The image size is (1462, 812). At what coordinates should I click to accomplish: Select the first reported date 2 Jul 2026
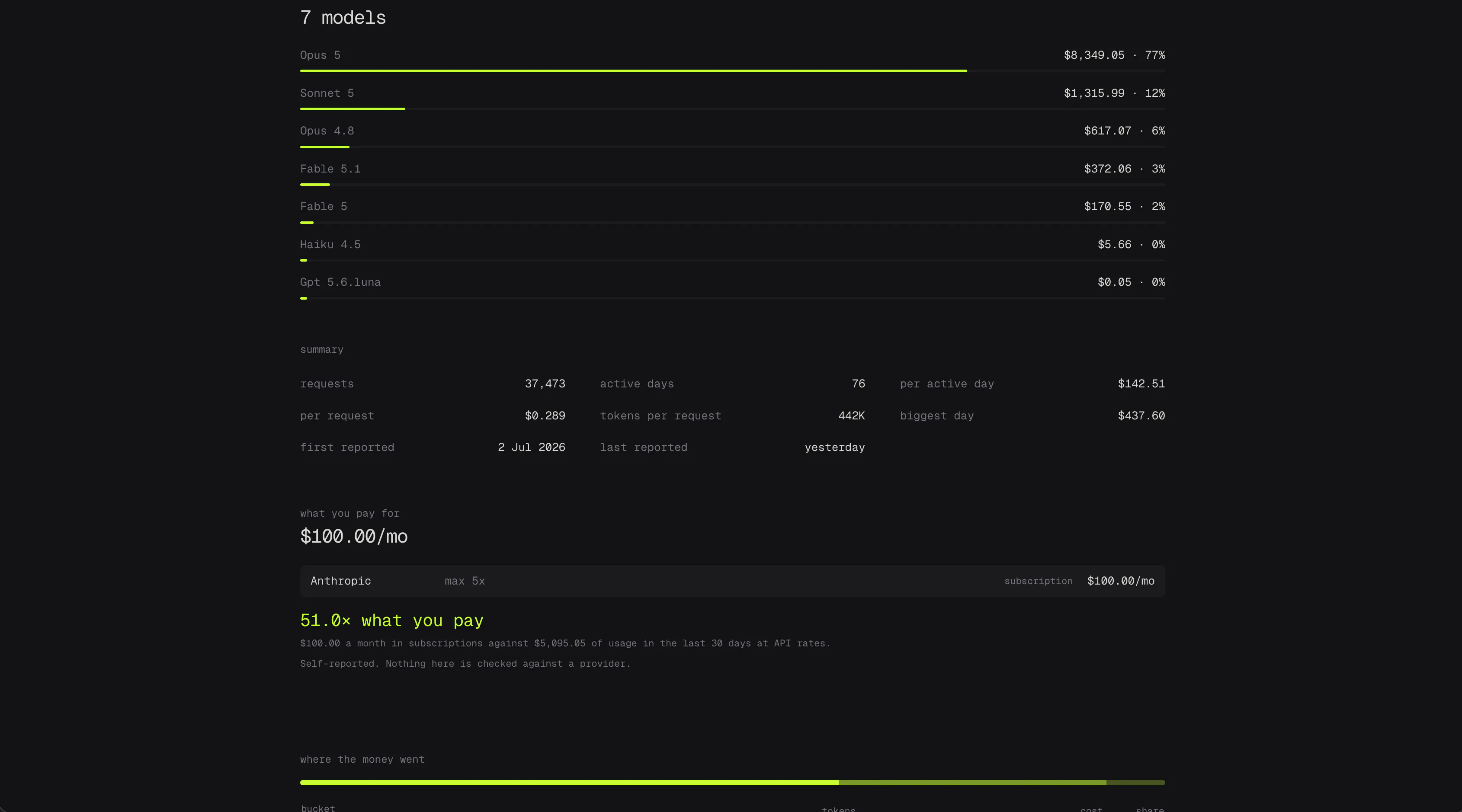tap(531, 447)
